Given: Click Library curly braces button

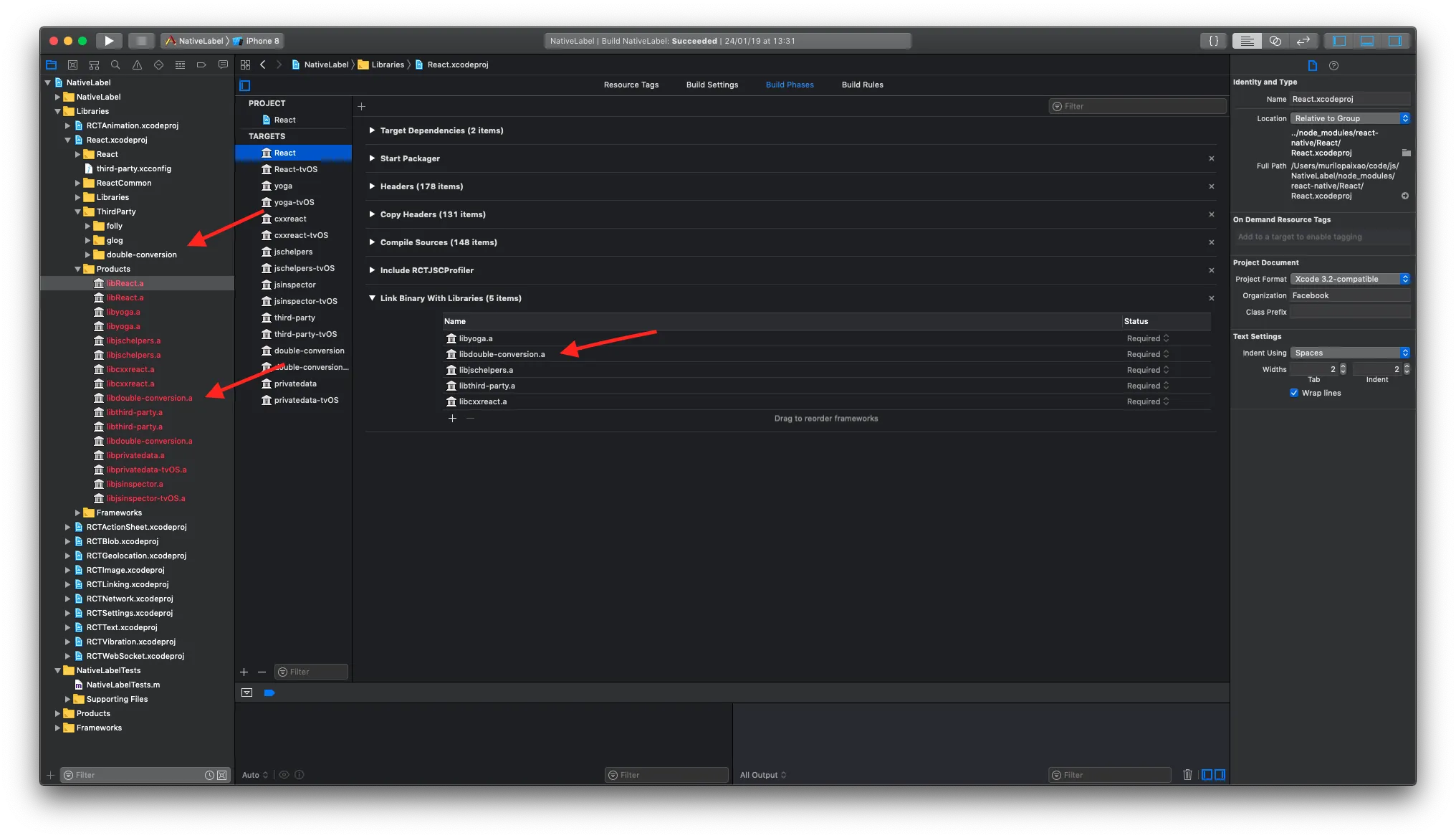Looking at the screenshot, I should [1214, 41].
